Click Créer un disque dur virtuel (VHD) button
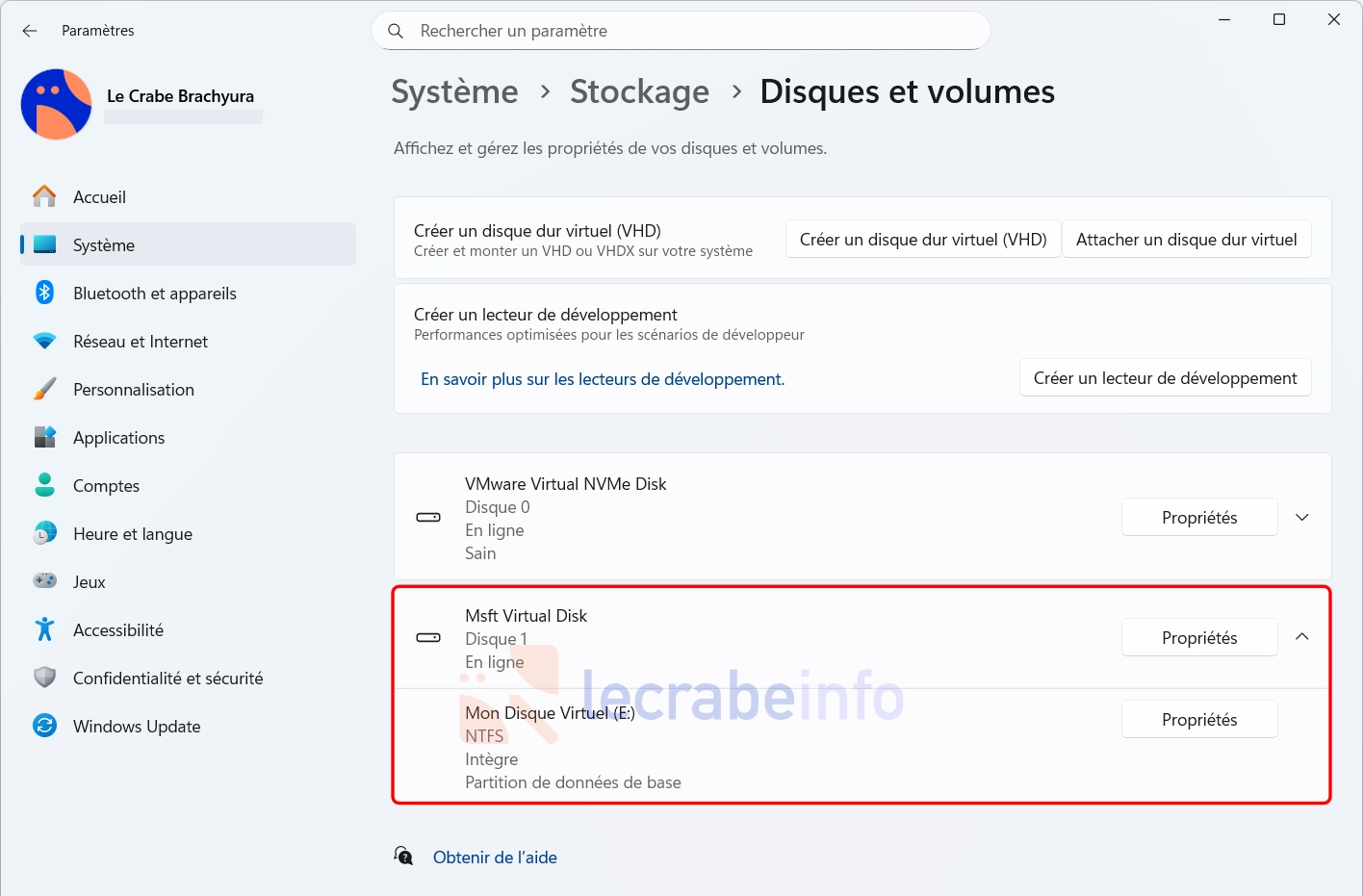The height and width of the screenshot is (896, 1363). tap(923, 240)
